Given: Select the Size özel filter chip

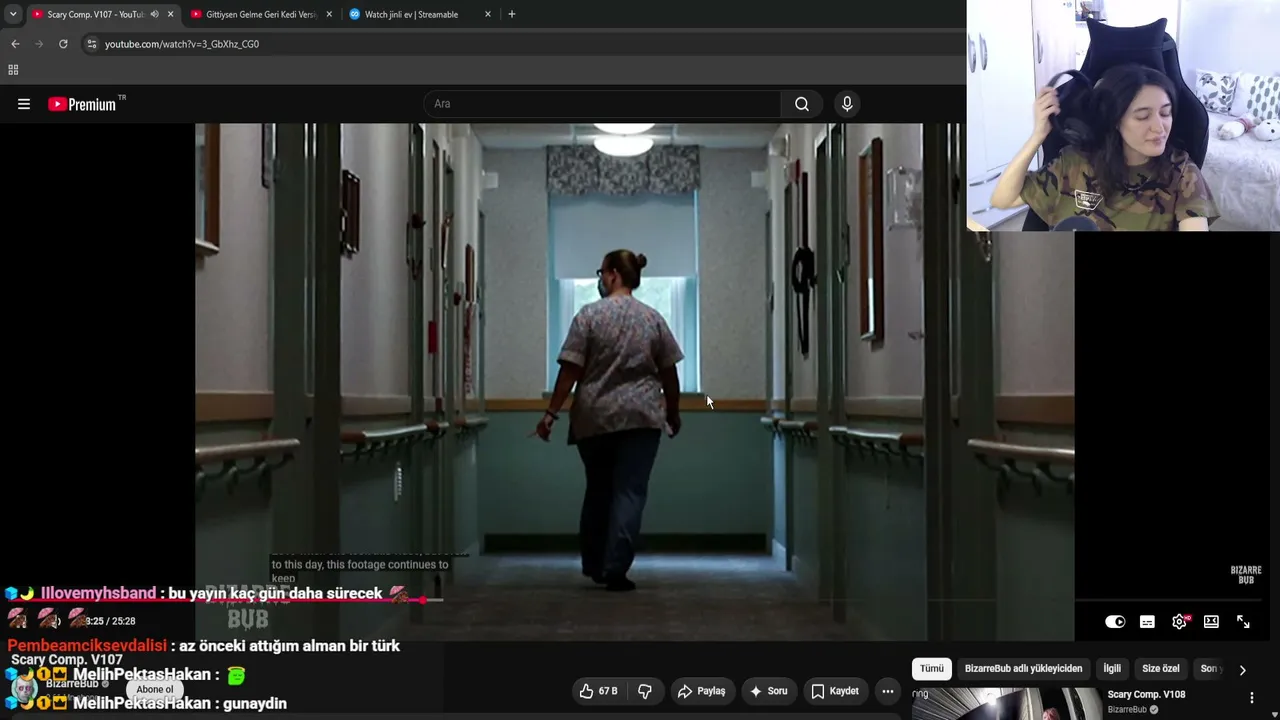Looking at the screenshot, I should coord(1161,669).
